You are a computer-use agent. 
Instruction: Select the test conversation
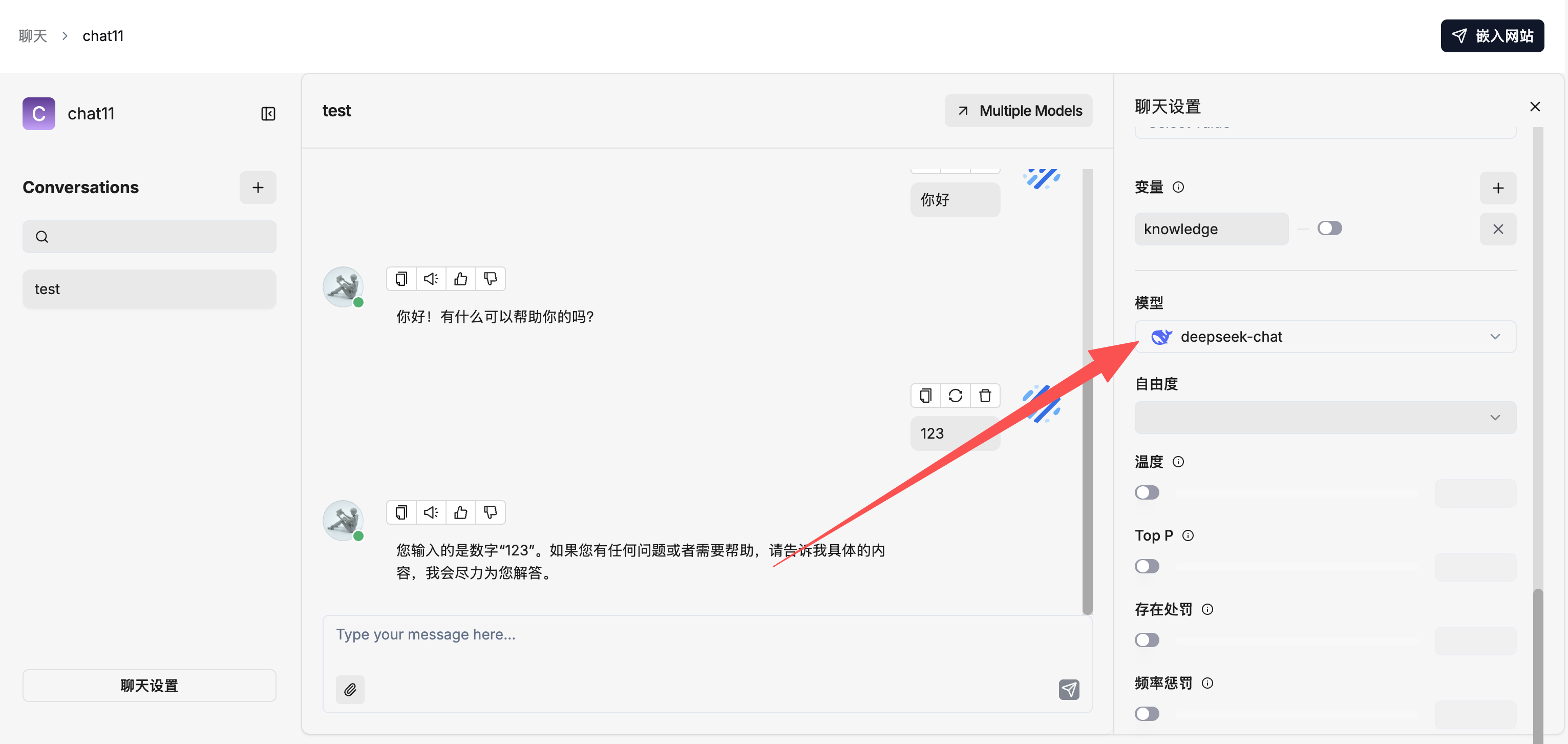pyautogui.click(x=149, y=289)
